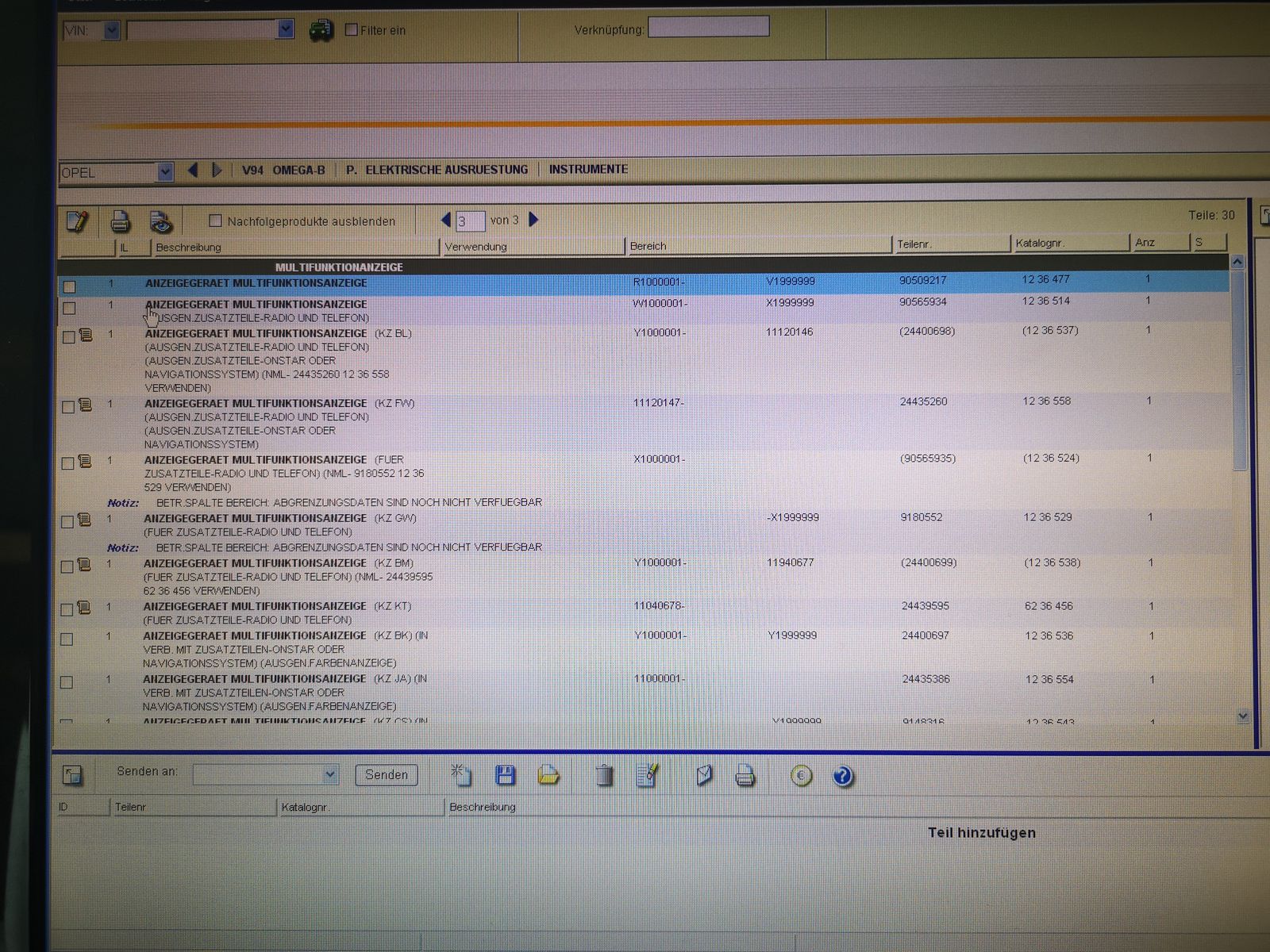Tick checkbox for part 90509217 row

pos(70,286)
